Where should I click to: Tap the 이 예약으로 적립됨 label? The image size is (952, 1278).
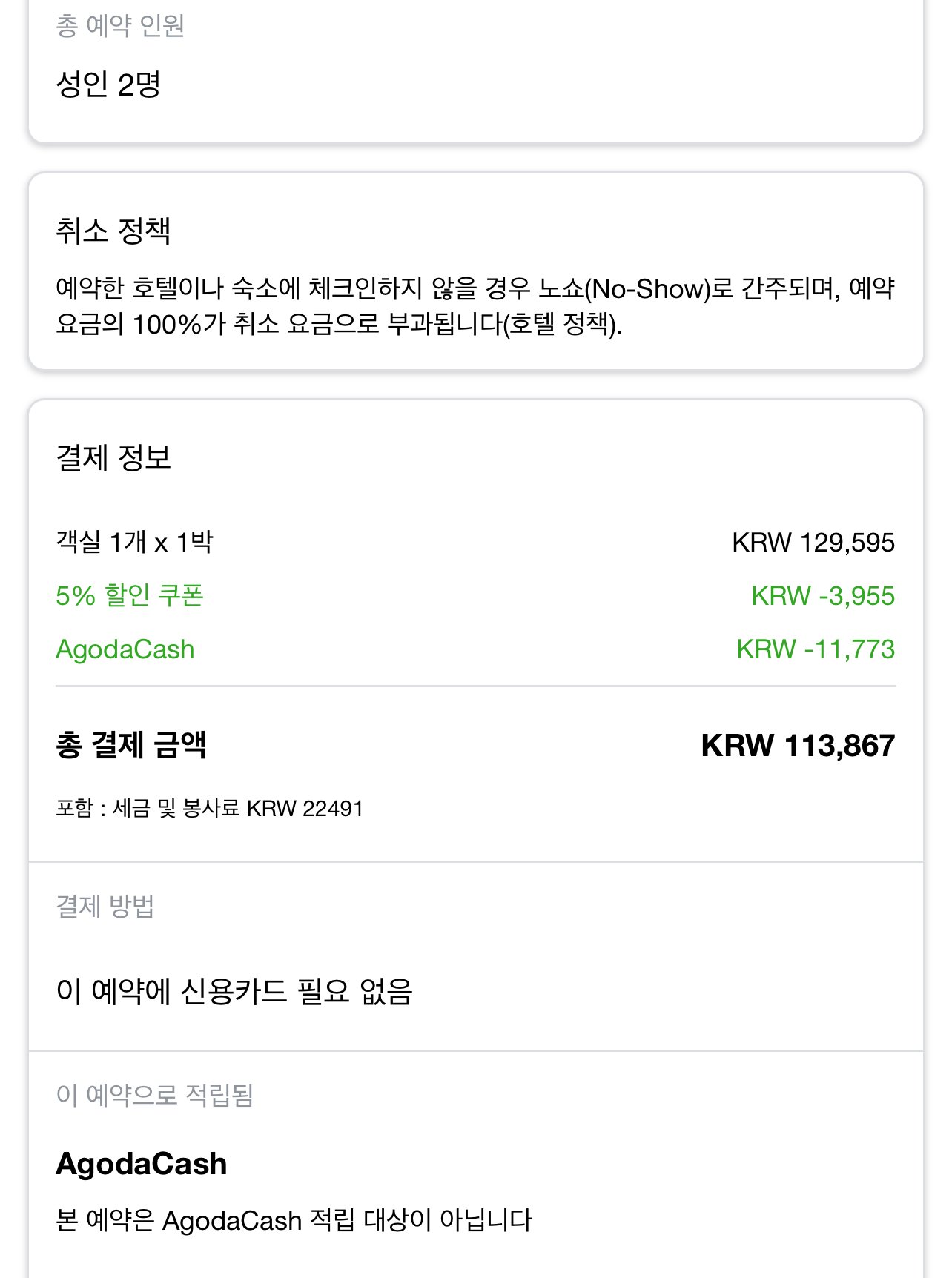(x=154, y=1094)
